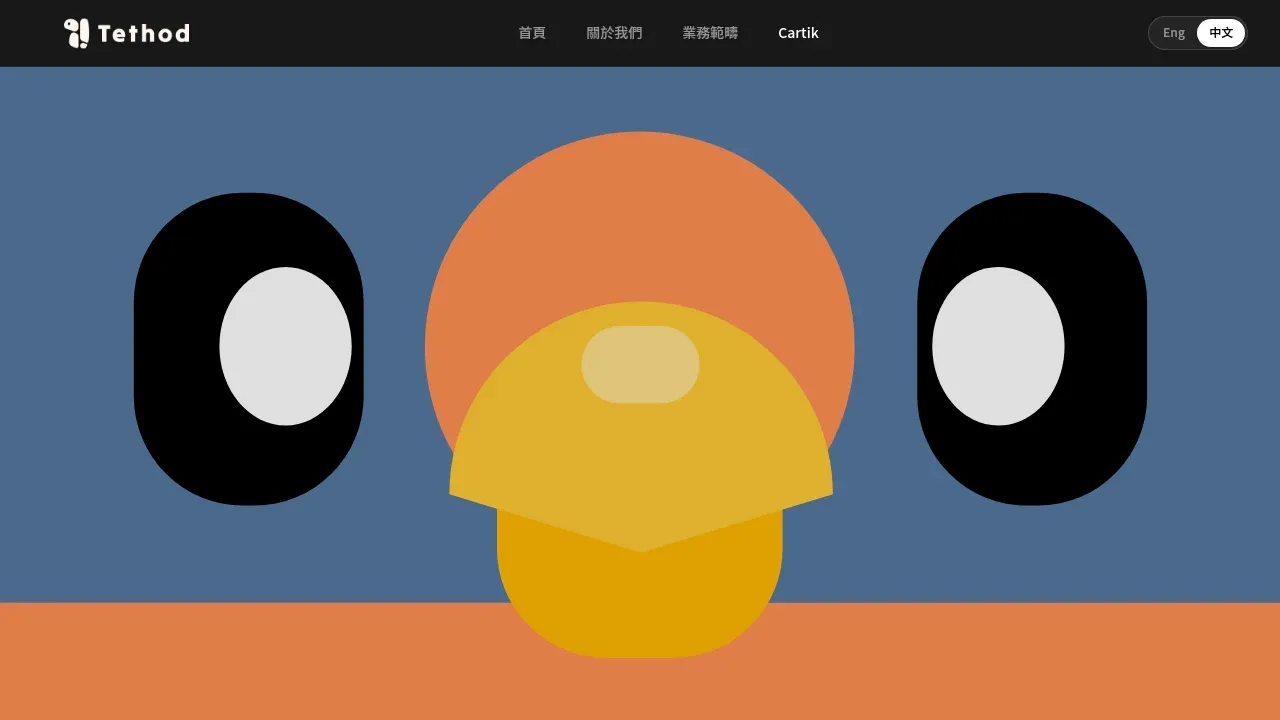Click the Tethod logo mascot icon

tap(77, 33)
